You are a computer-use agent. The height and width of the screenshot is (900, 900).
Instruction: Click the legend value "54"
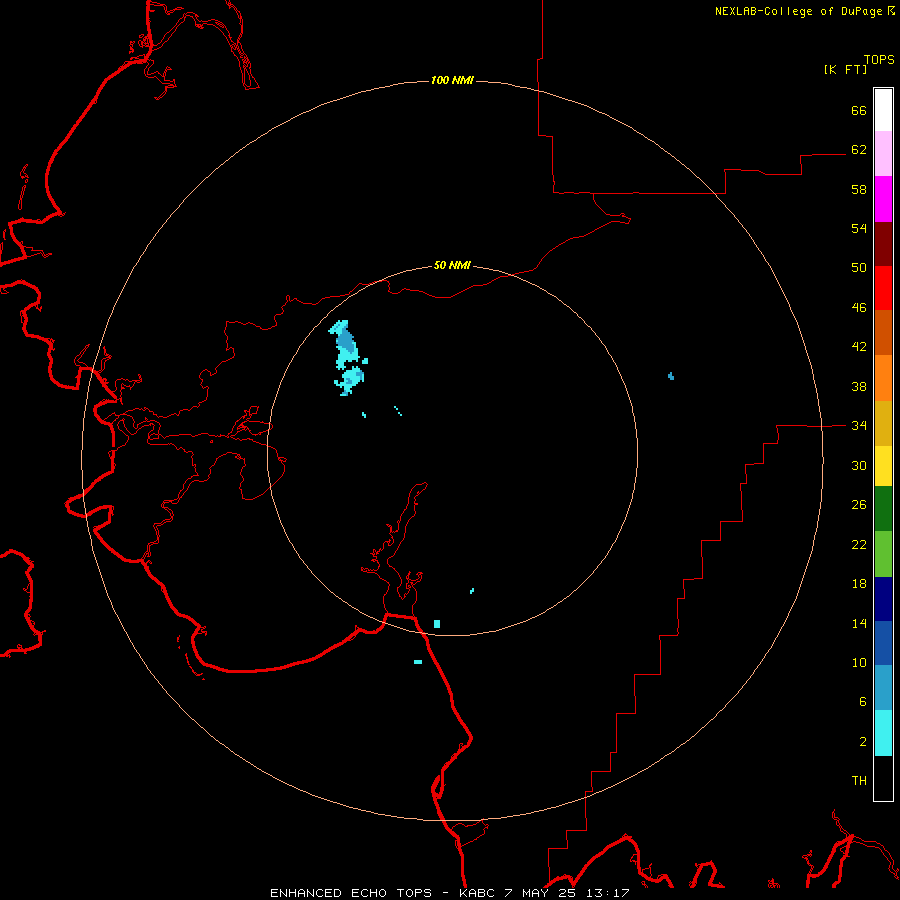pyautogui.click(x=859, y=228)
